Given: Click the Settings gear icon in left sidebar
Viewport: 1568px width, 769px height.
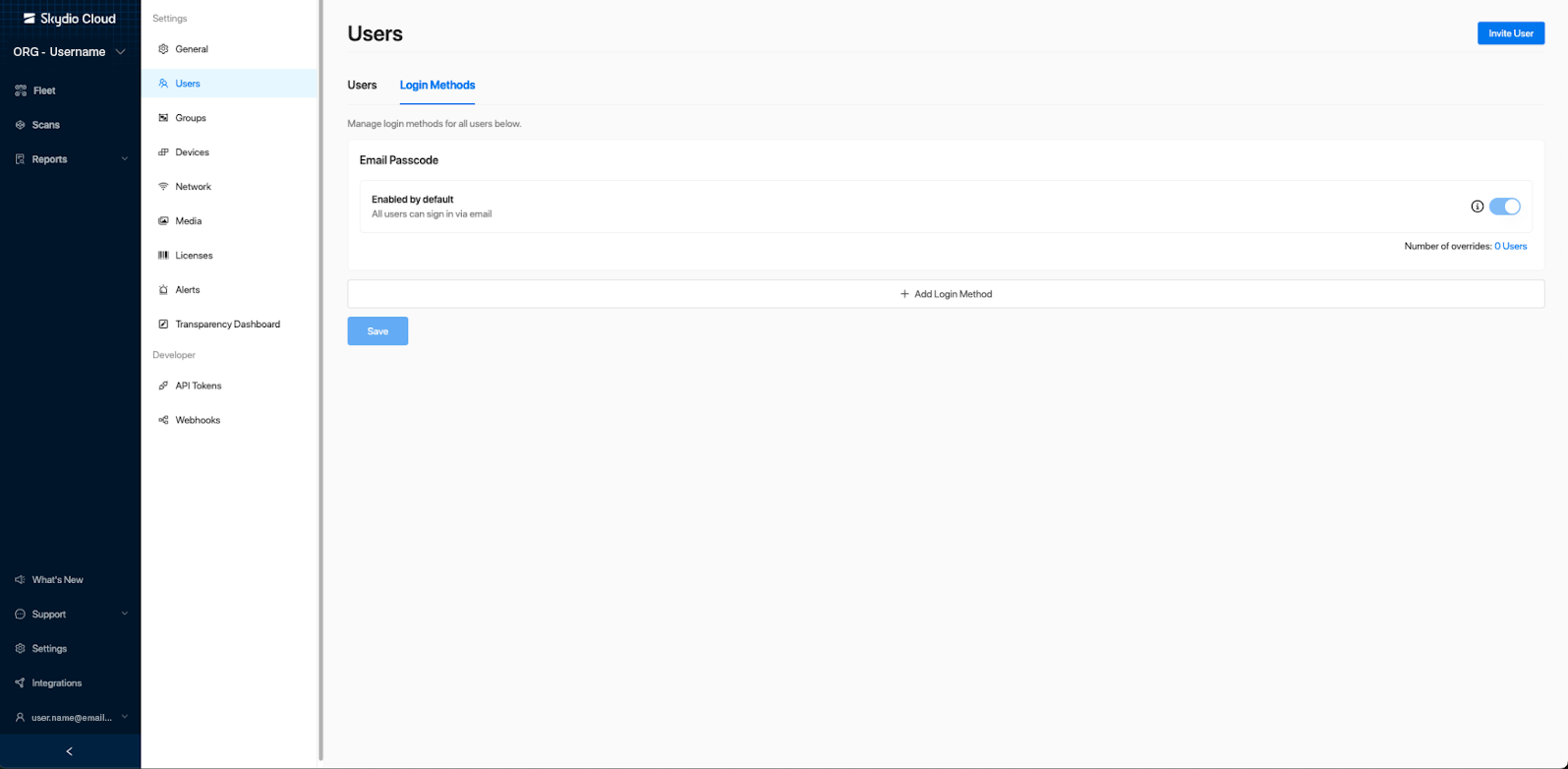Looking at the screenshot, I should [21, 649].
